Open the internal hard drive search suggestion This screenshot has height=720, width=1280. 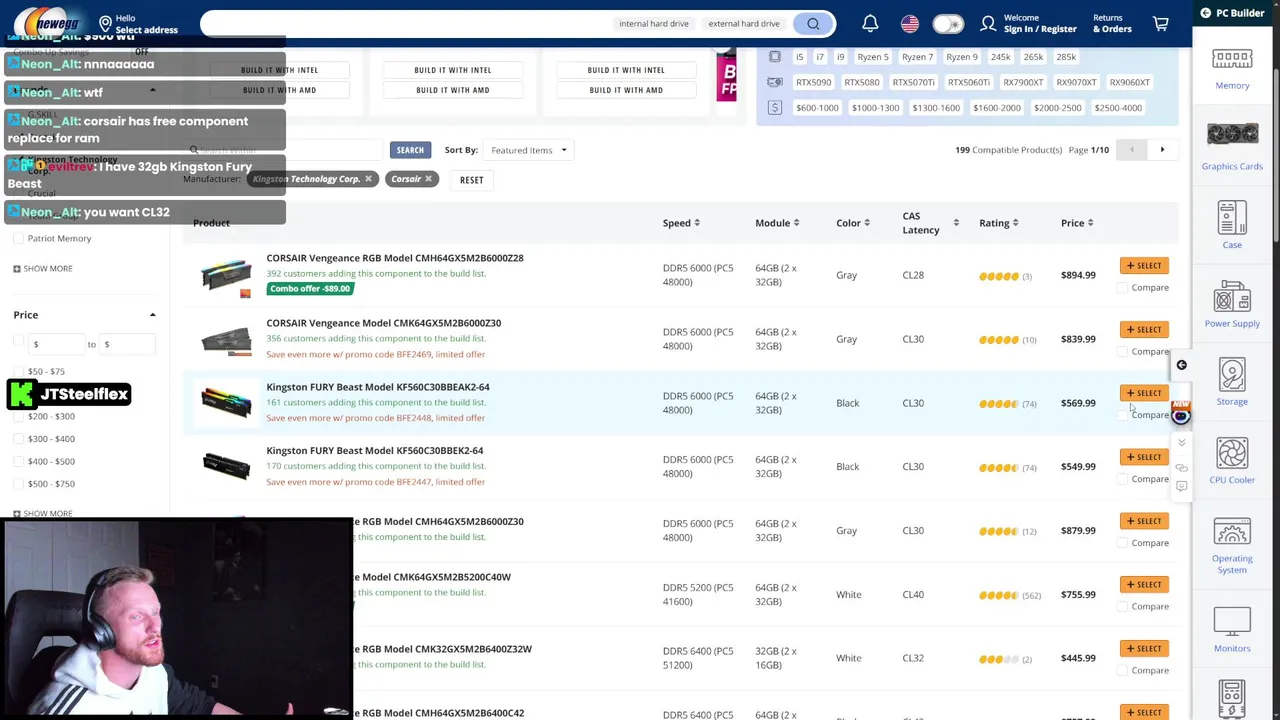point(653,24)
